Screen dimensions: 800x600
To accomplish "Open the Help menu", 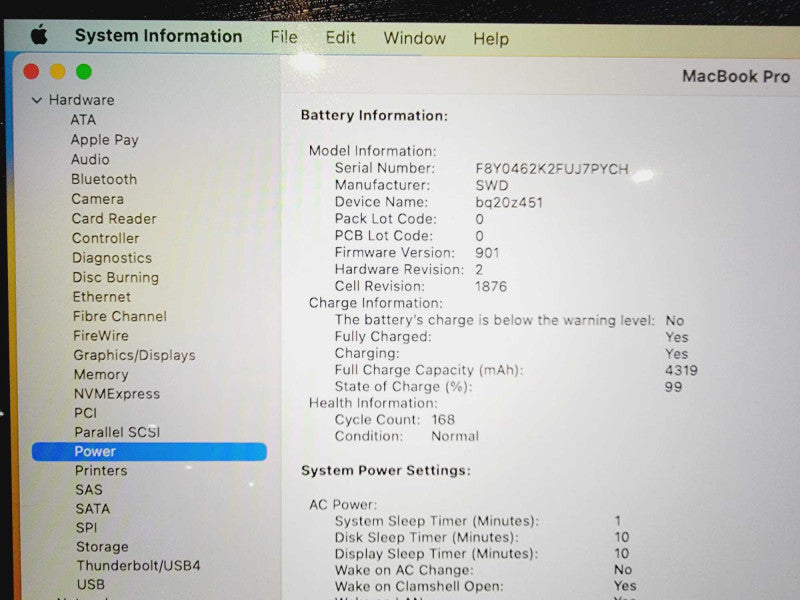I will tap(490, 39).
